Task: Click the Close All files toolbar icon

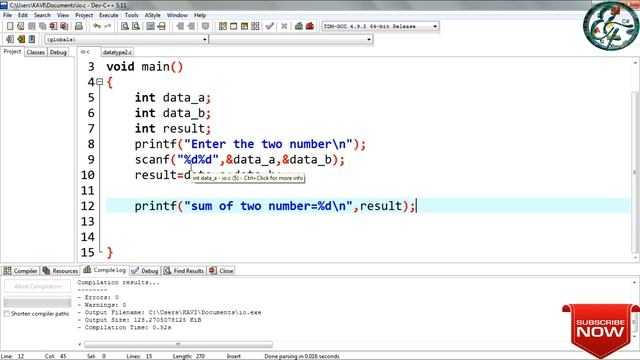Action: (64, 26)
